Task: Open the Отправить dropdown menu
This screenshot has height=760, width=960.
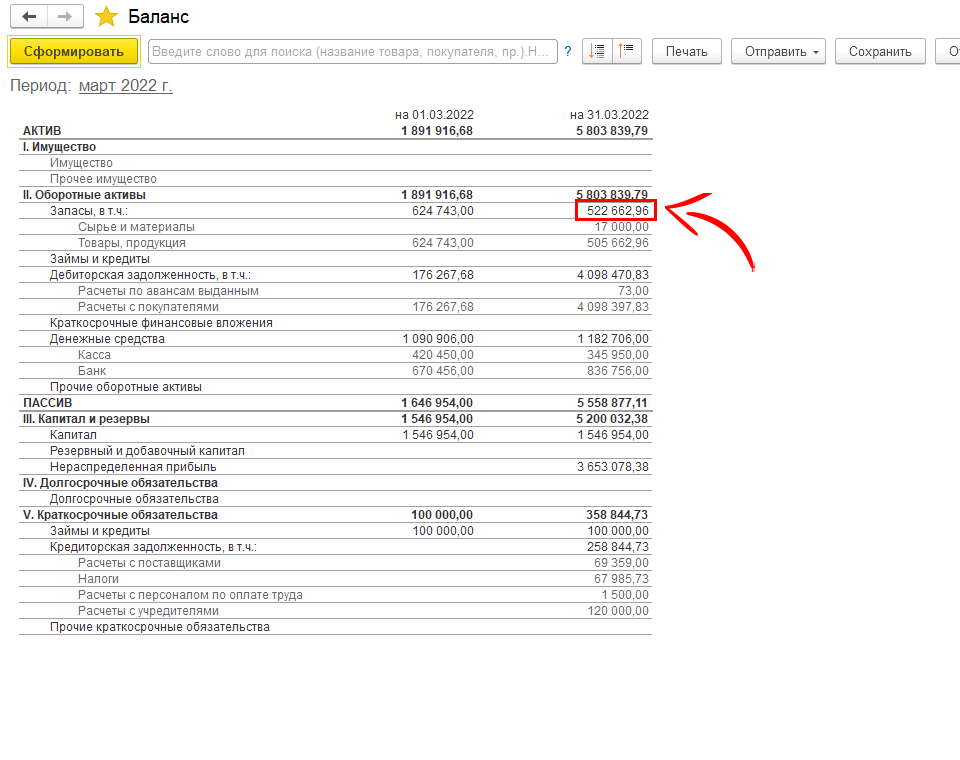Action: (777, 52)
